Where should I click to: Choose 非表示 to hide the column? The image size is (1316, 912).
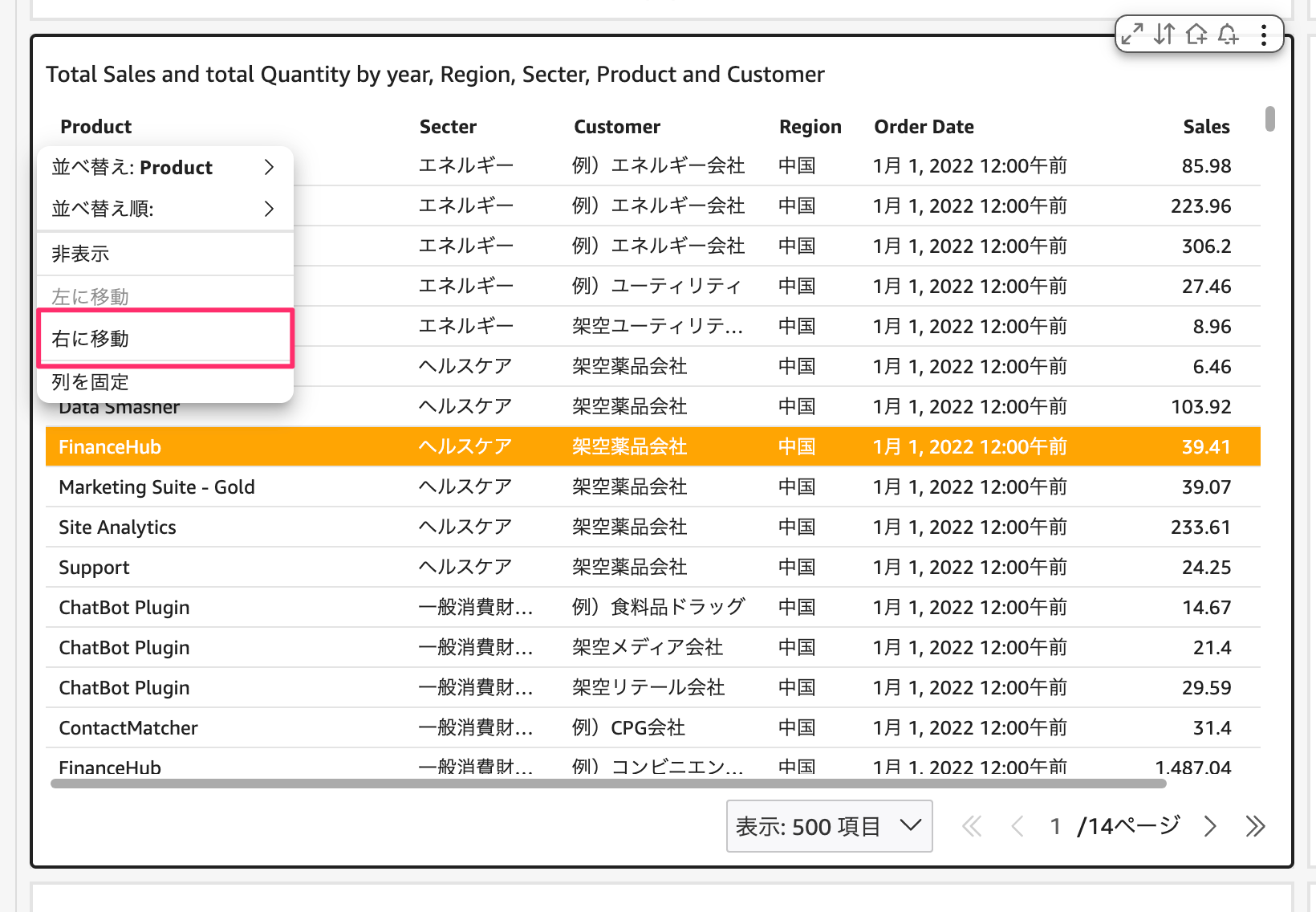coord(164,254)
